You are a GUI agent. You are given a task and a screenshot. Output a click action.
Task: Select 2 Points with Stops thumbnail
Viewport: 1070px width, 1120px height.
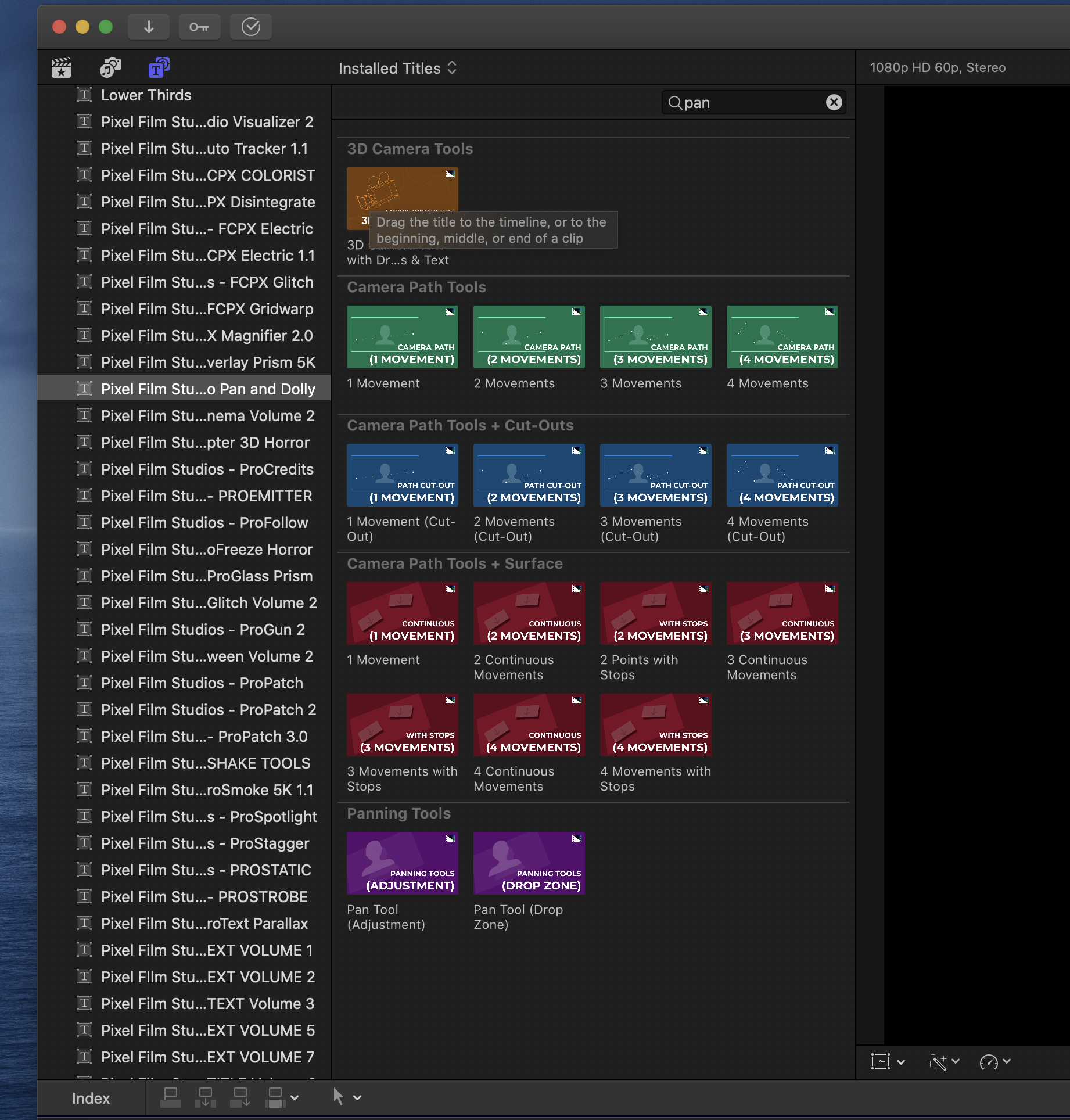tap(656, 613)
